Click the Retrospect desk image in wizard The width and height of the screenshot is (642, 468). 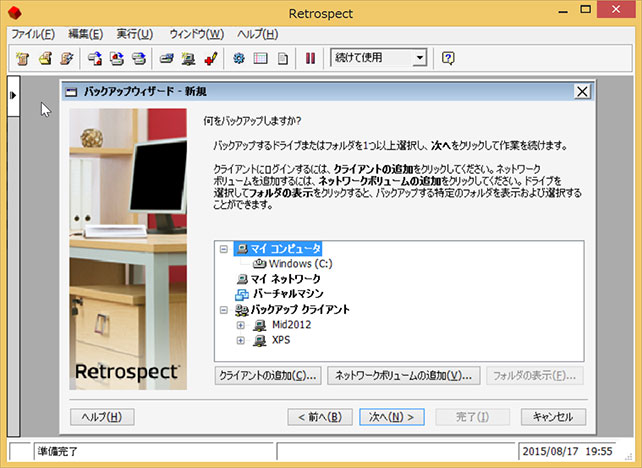tap(128, 249)
